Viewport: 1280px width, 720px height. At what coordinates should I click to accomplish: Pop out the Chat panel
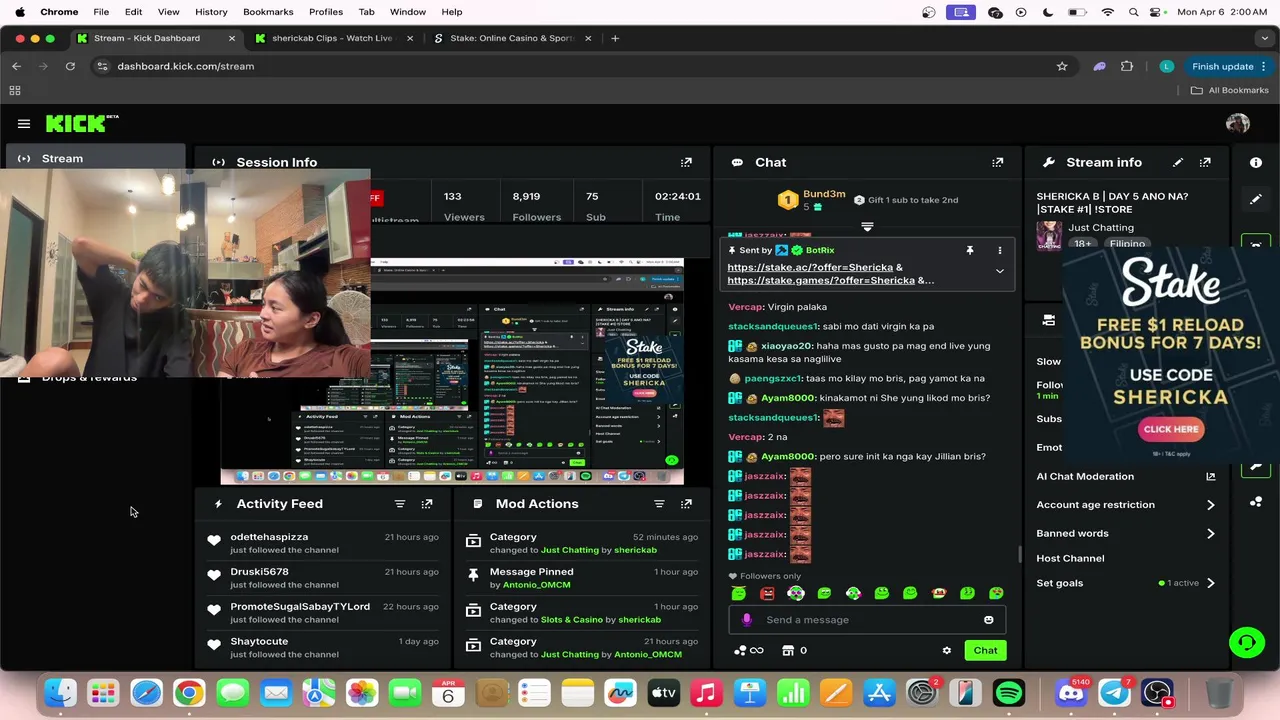click(x=997, y=162)
